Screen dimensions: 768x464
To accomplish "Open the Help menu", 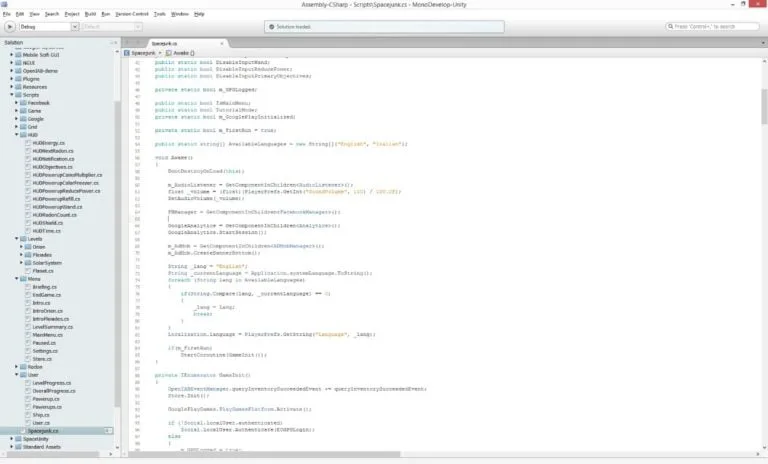I will (x=199, y=14).
